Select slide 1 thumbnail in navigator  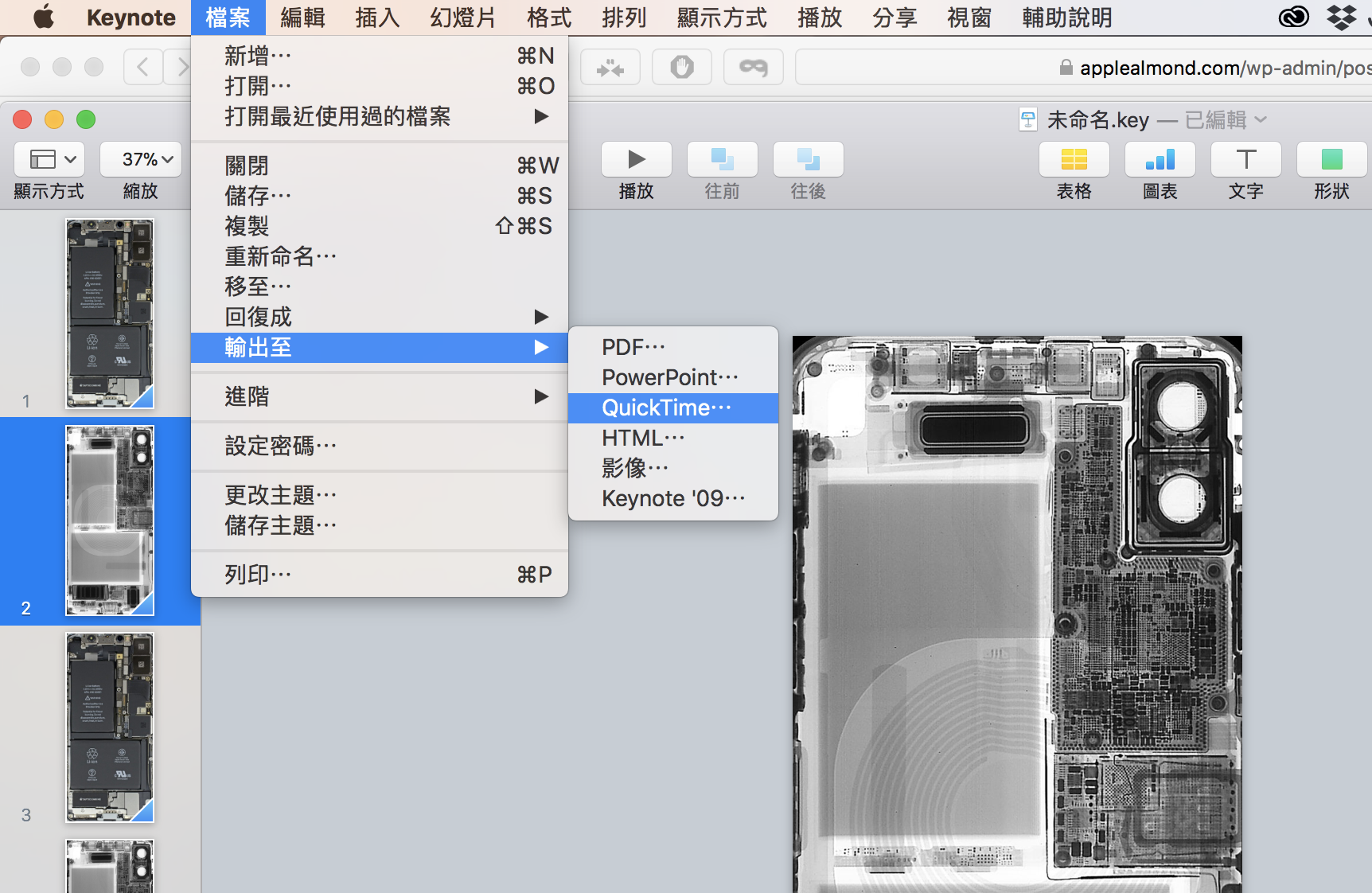pos(110,314)
